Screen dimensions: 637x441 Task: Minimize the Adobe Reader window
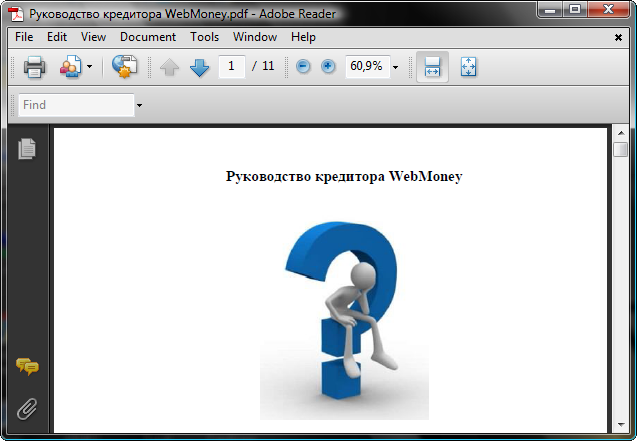(x=550, y=9)
